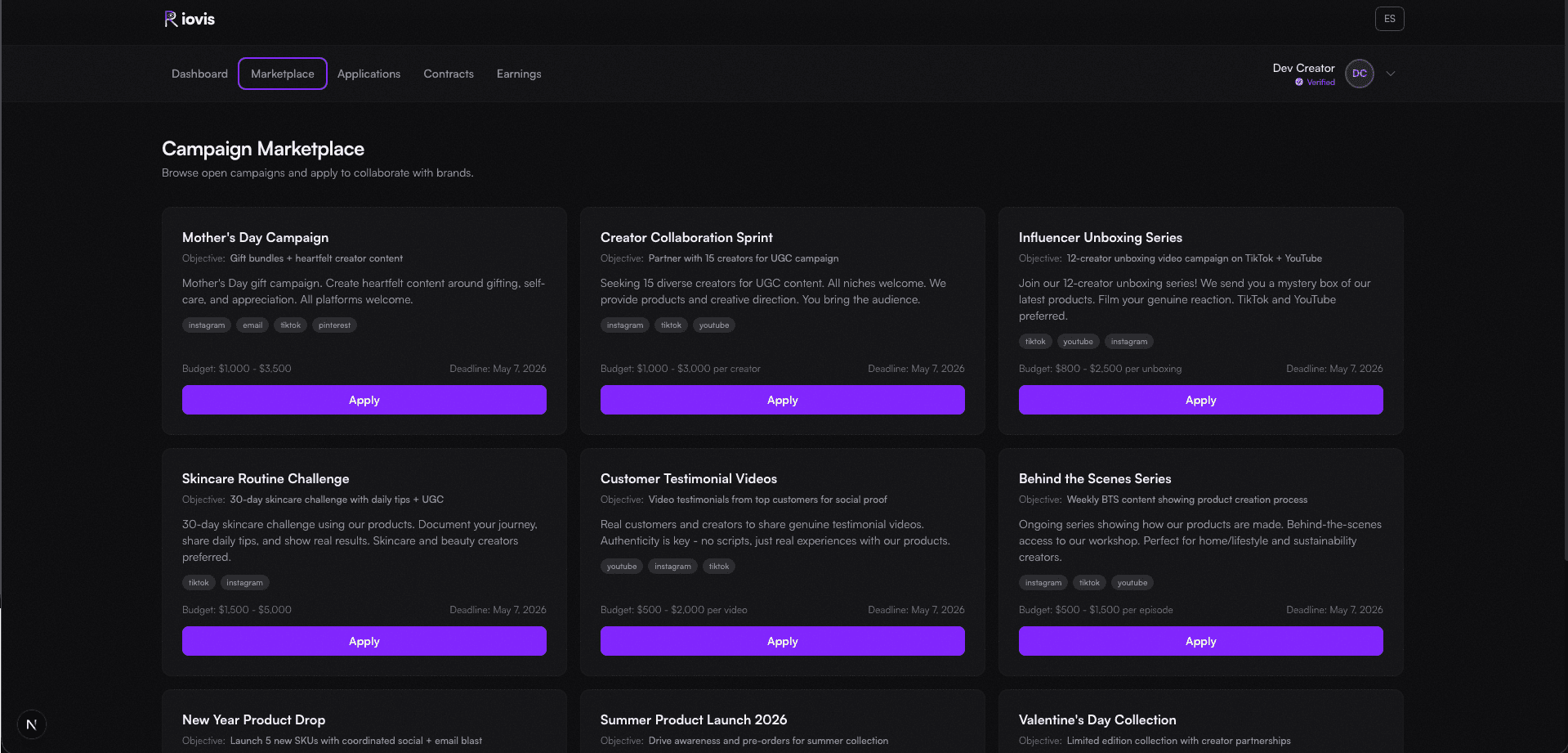The width and height of the screenshot is (1568, 753).
Task: Click youtube tag in Influencer Unboxing Series
Action: click(x=1078, y=342)
